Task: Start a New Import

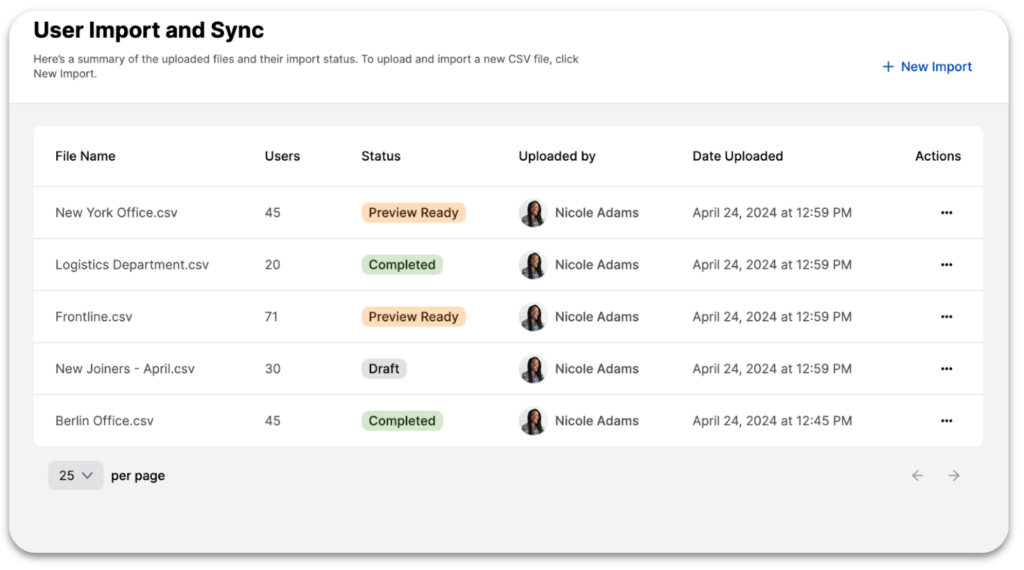Action: 927,67
